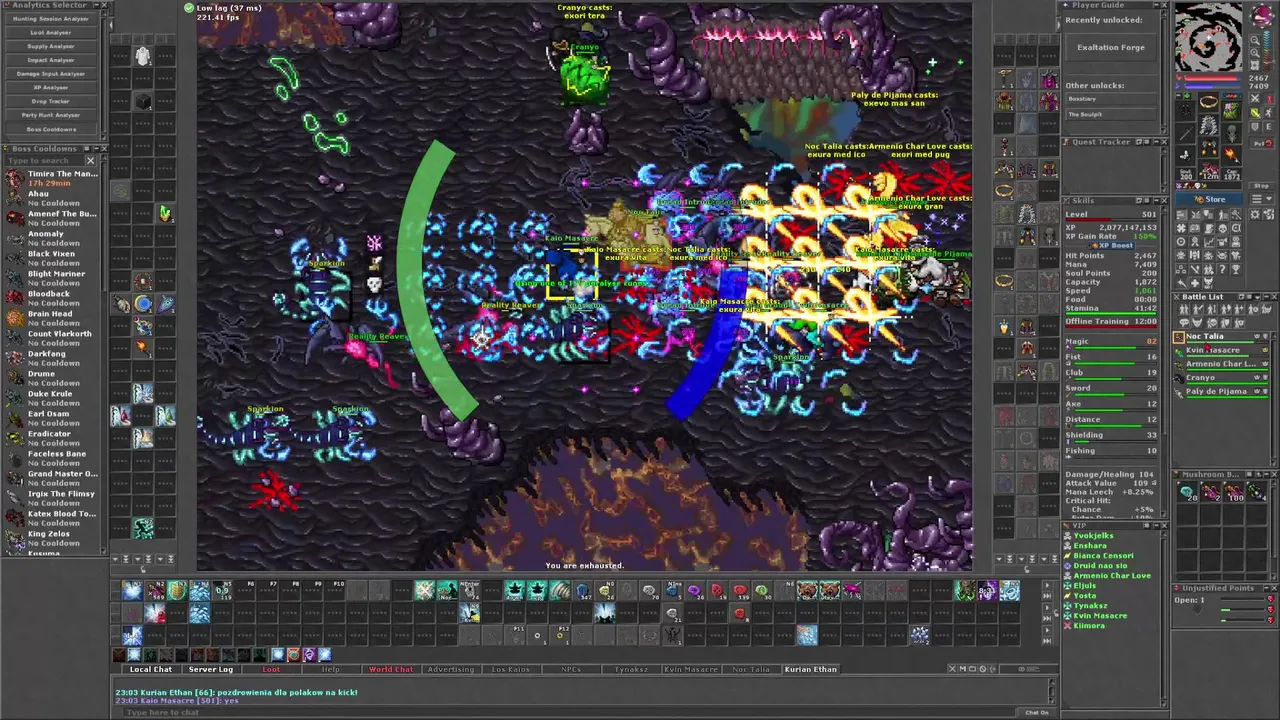Click the Stop button
The width and height of the screenshot is (1280, 720).
point(1261,186)
